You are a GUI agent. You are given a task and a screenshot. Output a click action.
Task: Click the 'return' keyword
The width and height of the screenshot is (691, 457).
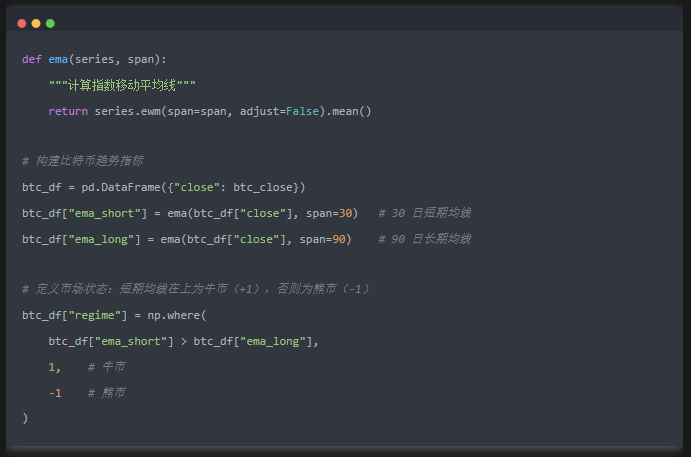[x=68, y=111]
